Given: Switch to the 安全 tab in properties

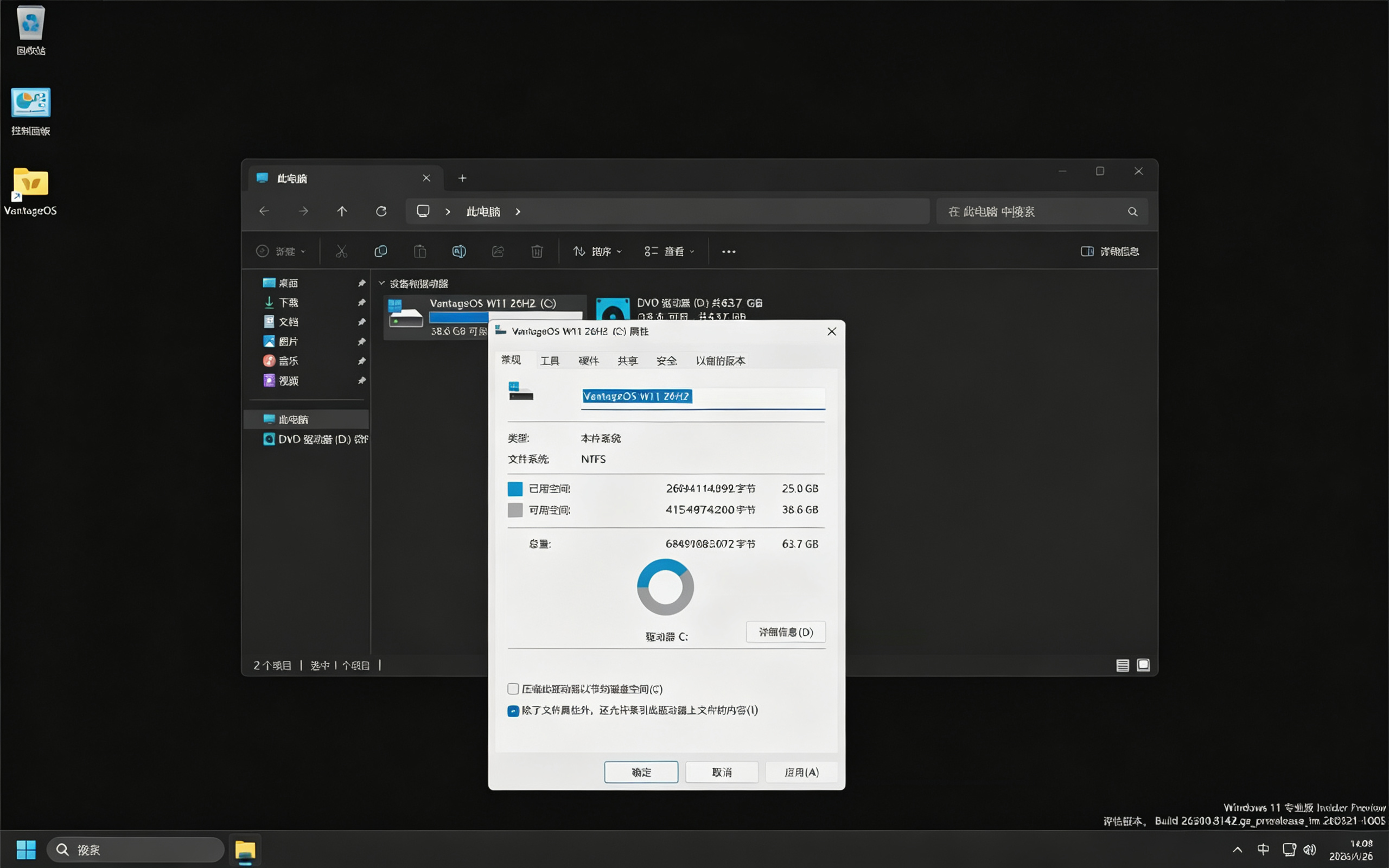Looking at the screenshot, I should [666, 361].
